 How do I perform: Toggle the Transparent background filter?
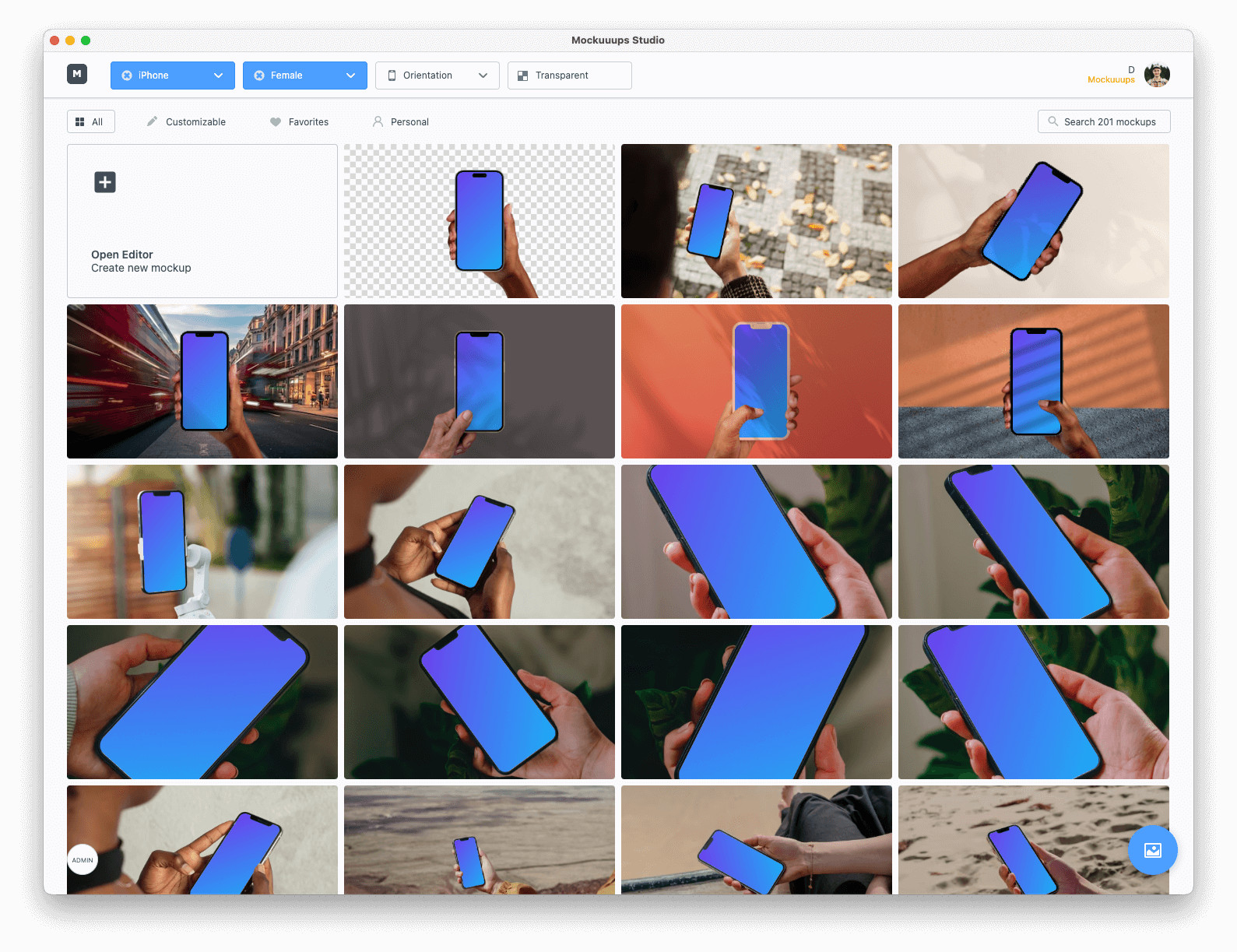point(570,76)
